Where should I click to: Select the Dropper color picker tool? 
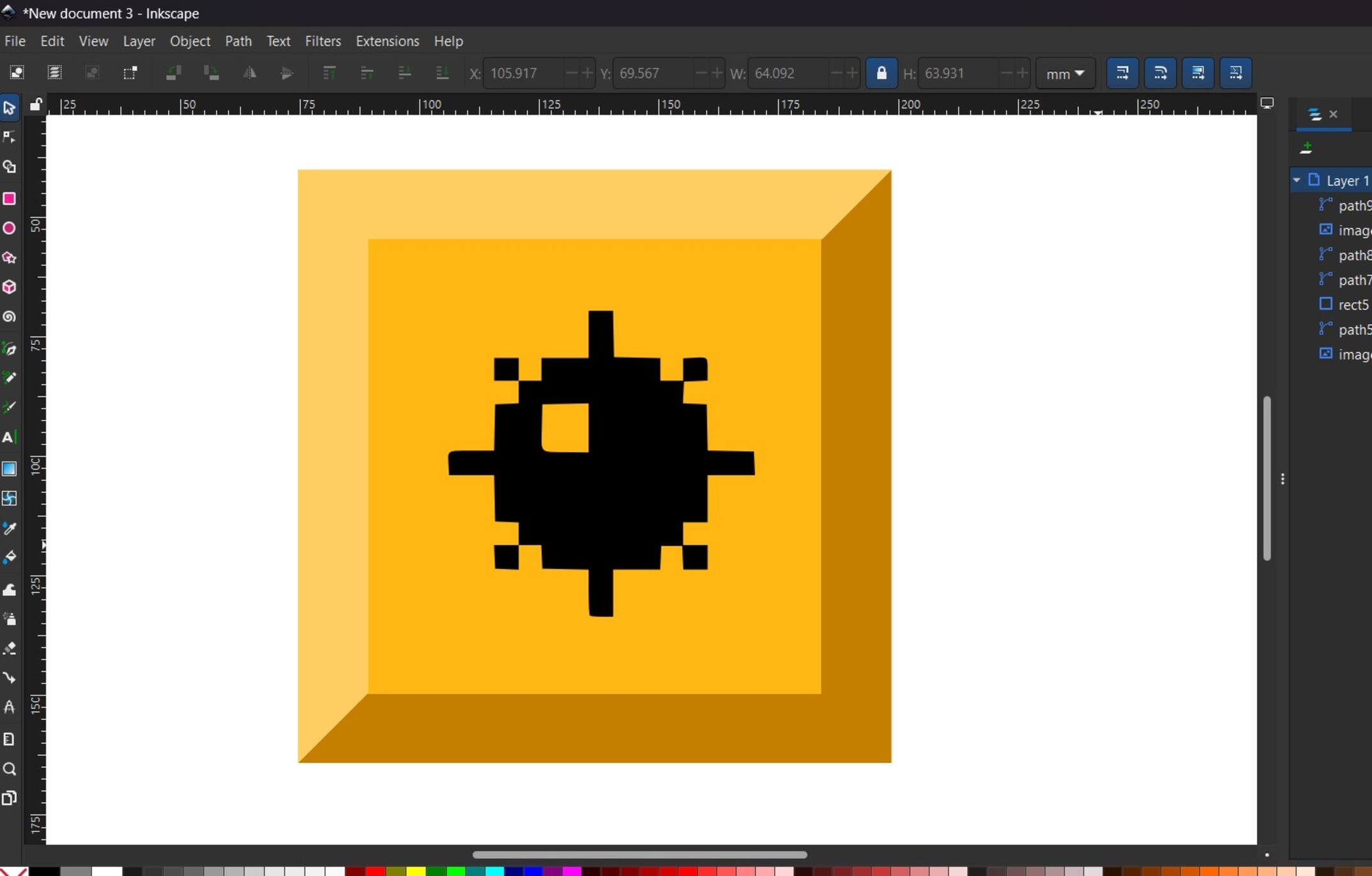point(10,527)
